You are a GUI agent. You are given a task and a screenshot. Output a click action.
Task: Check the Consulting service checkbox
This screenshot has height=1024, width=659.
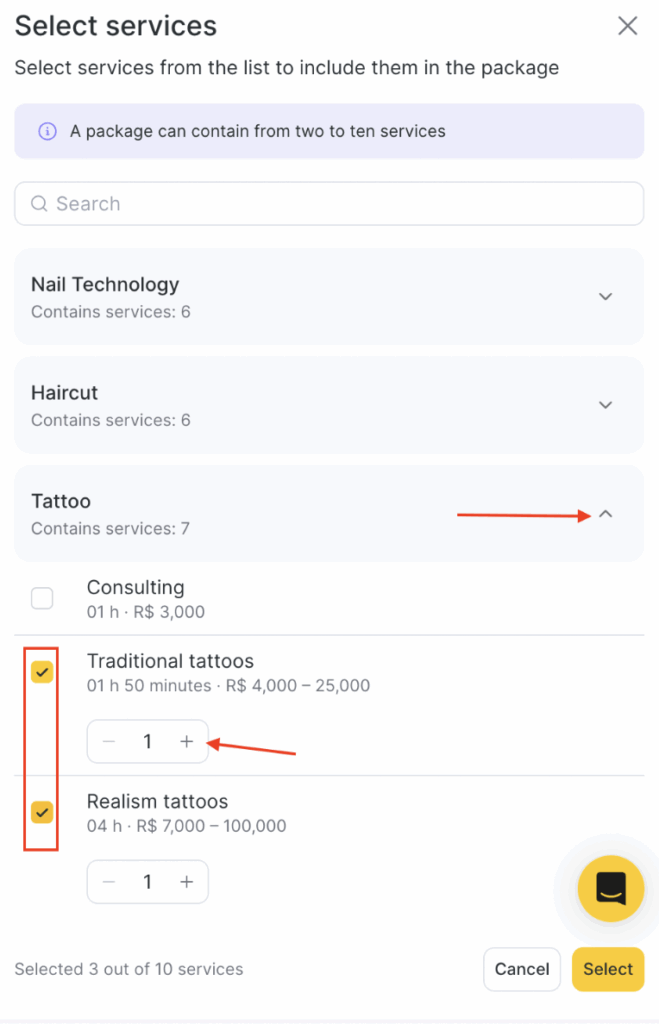(x=42, y=598)
